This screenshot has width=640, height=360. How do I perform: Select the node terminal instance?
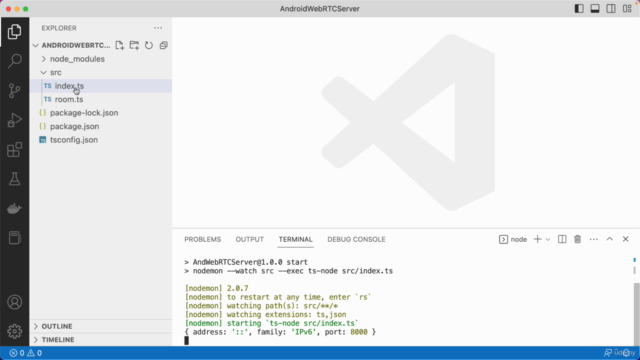(x=513, y=240)
